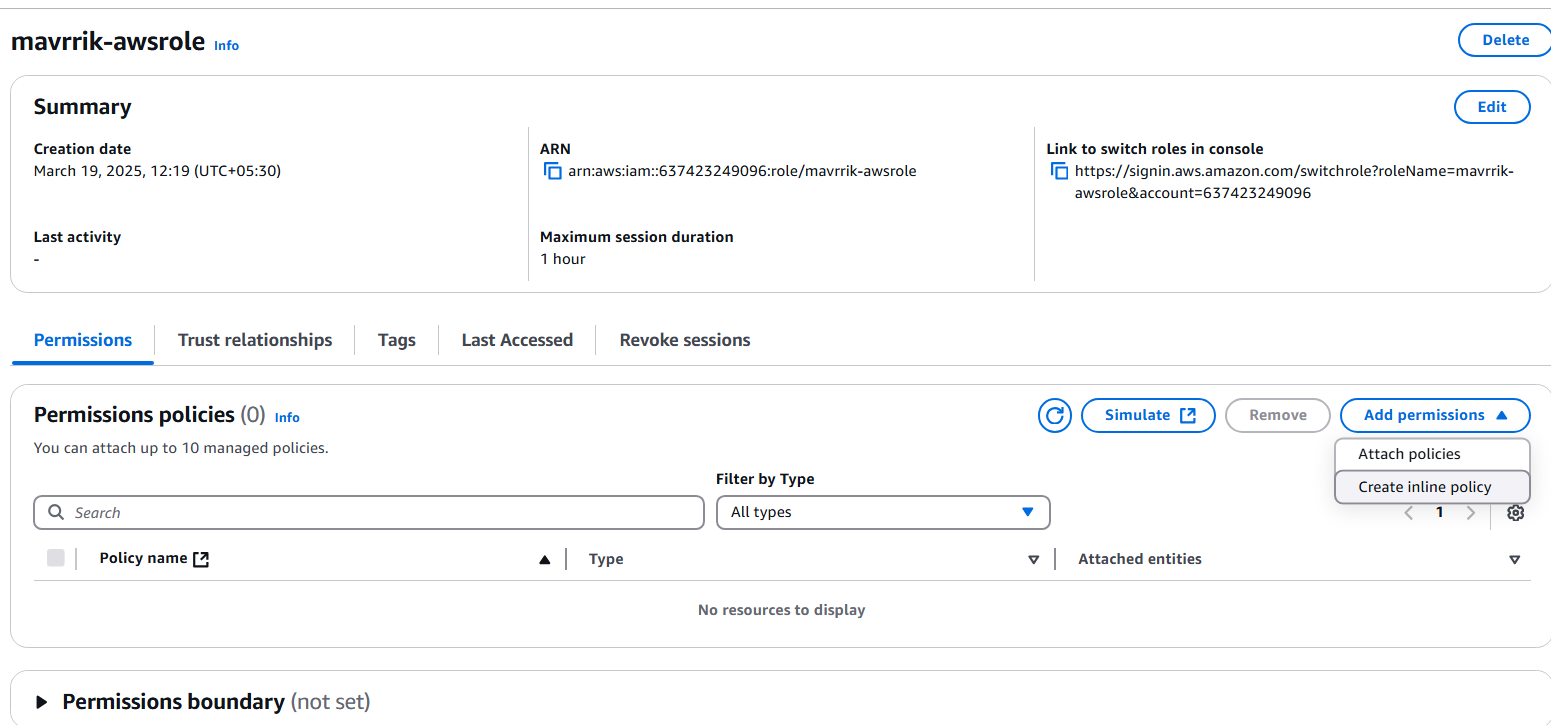The image size is (1551, 725).
Task: Open table preferences gear icon
Action: (1515, 513)
